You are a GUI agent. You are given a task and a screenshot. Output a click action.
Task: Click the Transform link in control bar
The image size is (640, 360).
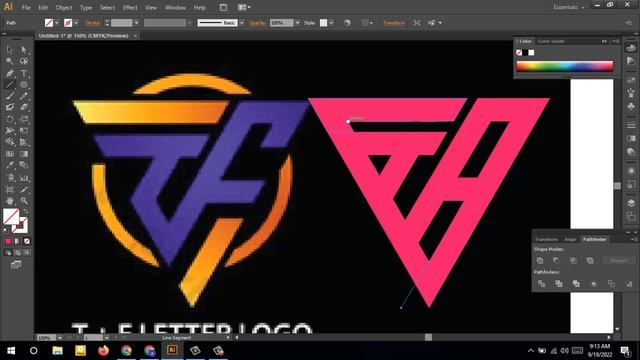[x=393, y=23]
